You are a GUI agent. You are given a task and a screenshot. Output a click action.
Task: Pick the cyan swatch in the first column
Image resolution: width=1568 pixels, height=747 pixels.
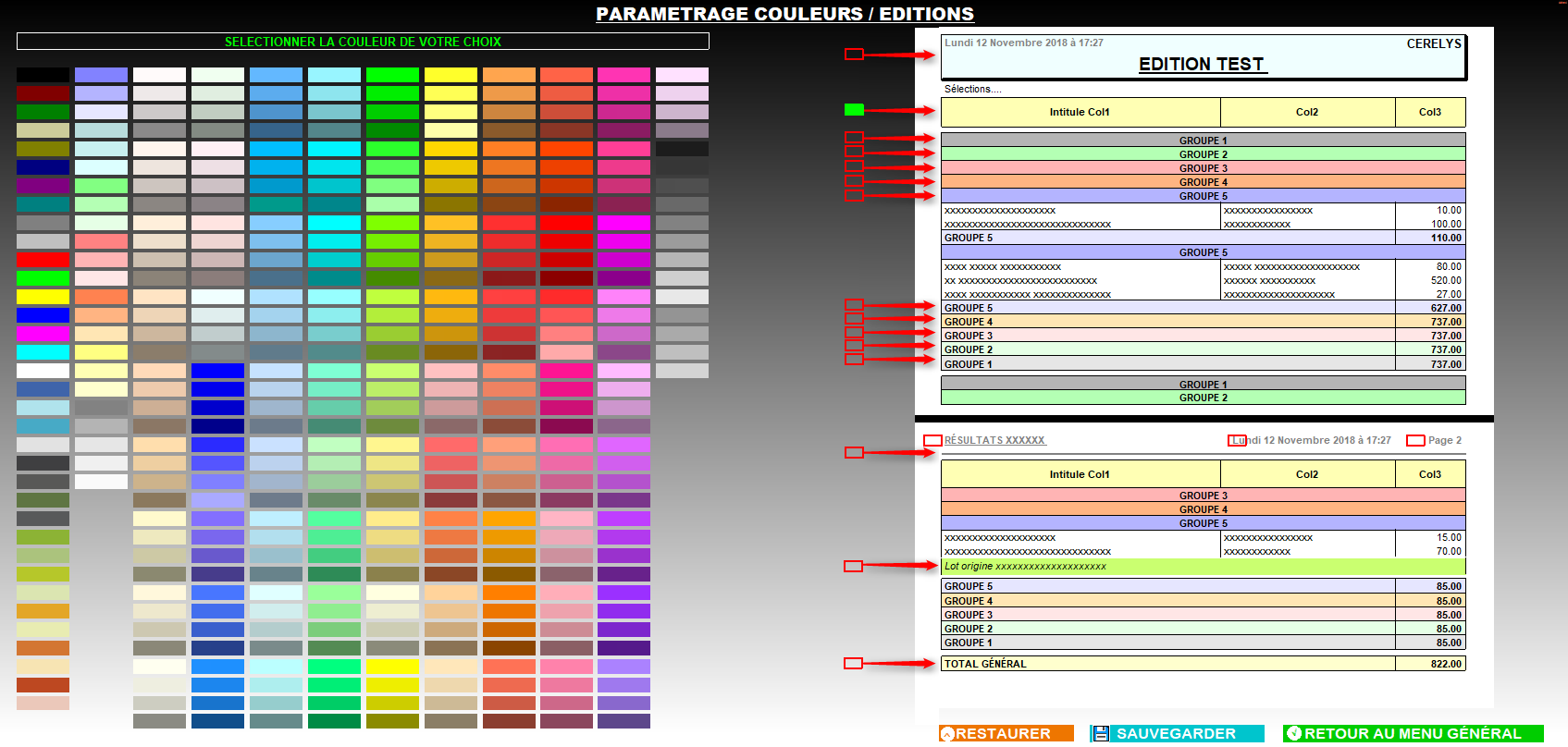[43, 352]
